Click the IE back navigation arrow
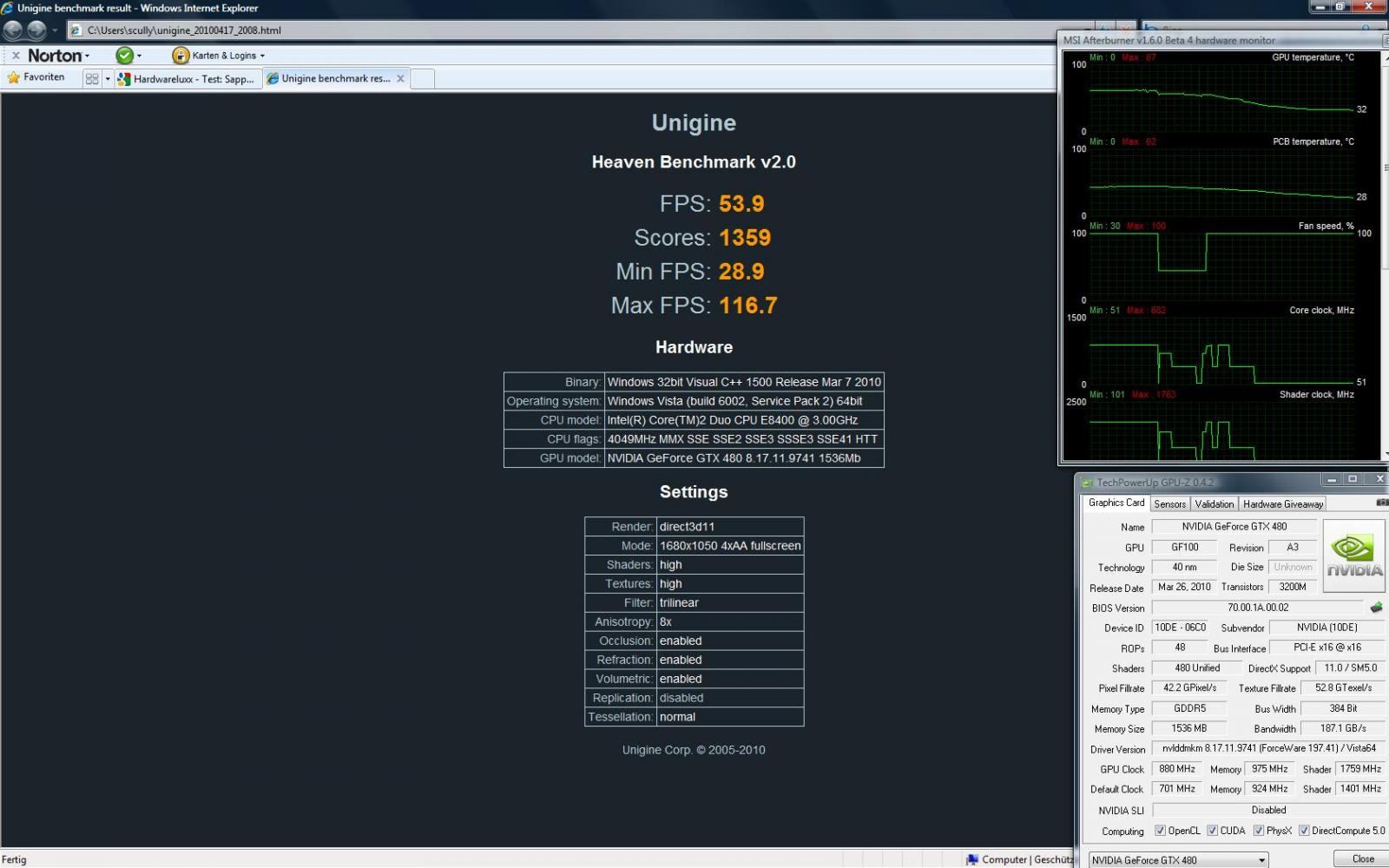 coord(13,30)
